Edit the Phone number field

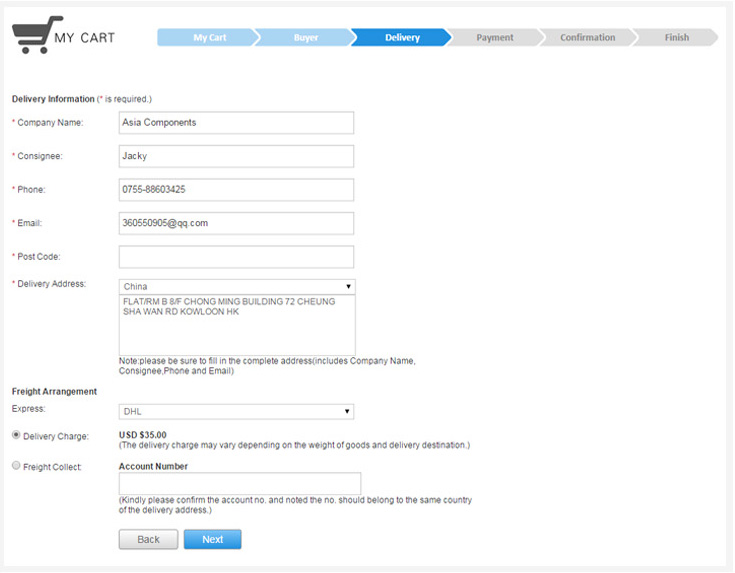click(x=236, y=190)
